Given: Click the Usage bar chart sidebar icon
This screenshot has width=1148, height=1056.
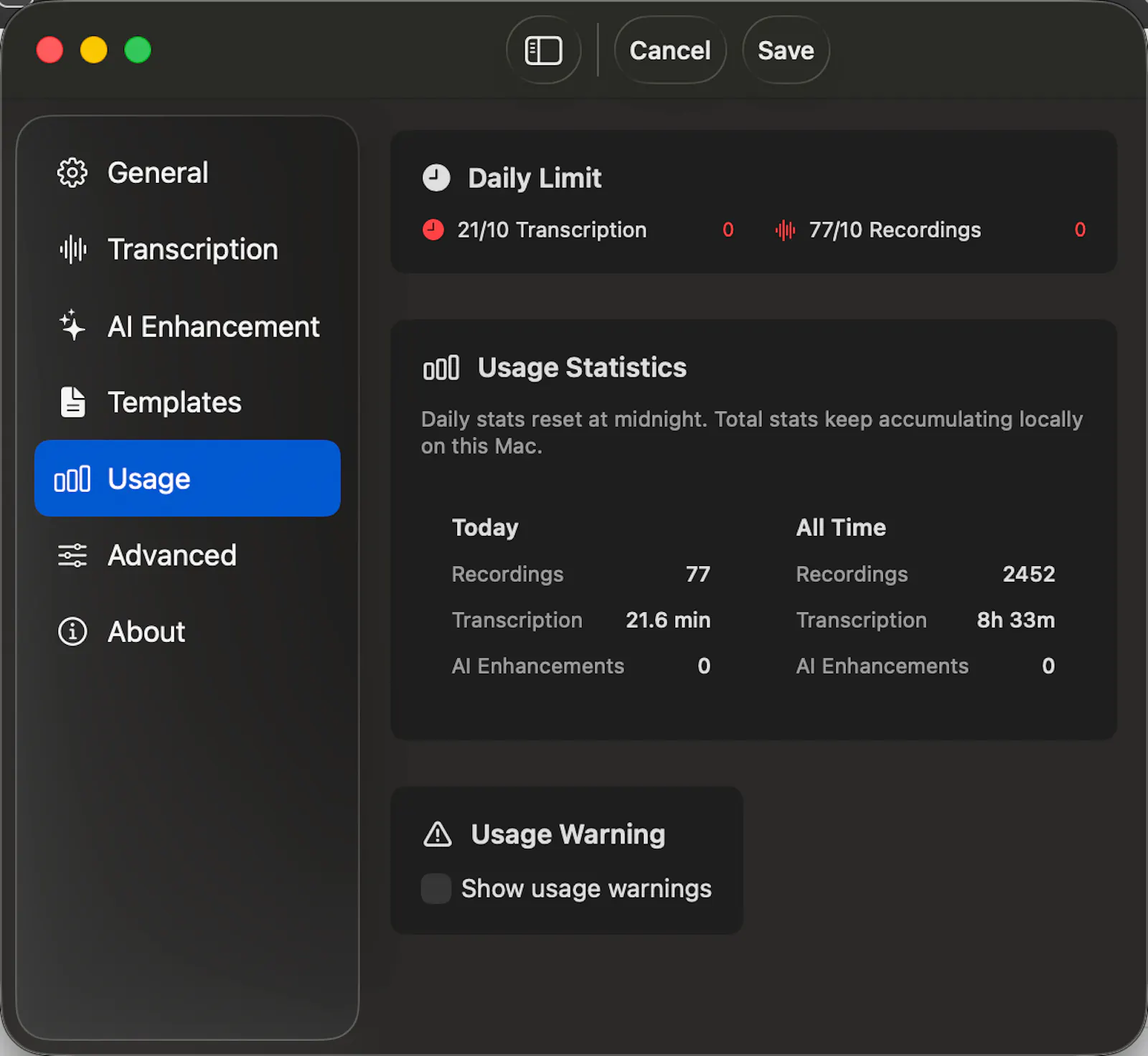Looking at the screenshot, I should (72, 478).
